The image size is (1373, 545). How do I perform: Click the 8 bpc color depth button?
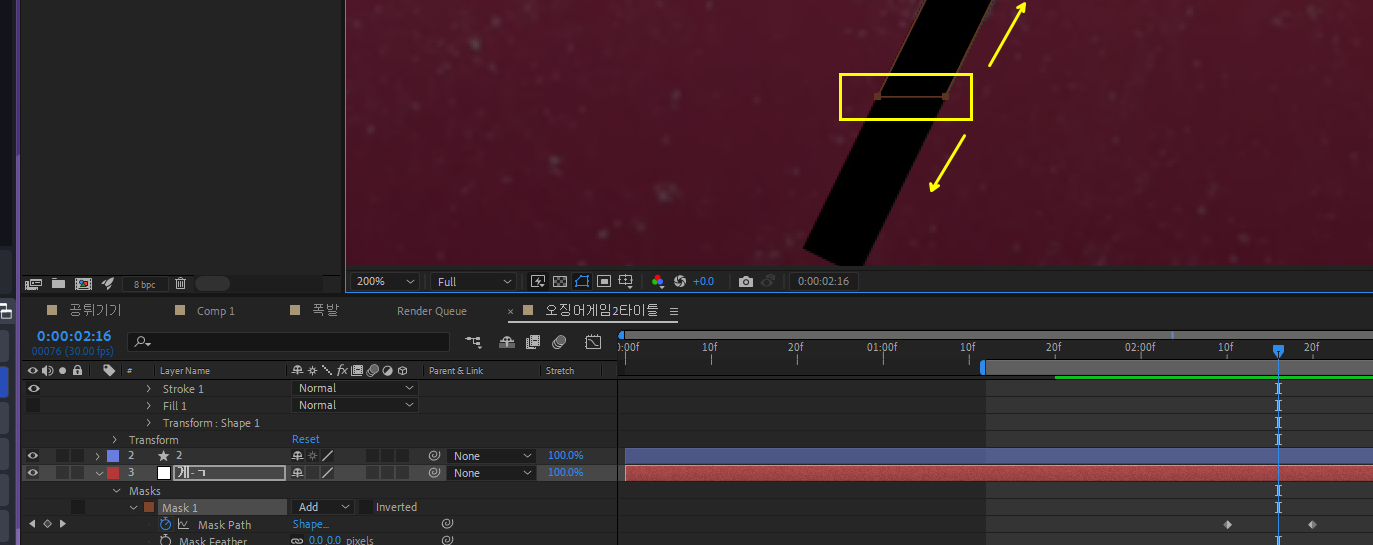pyautogui.click(x=145, y=284)
